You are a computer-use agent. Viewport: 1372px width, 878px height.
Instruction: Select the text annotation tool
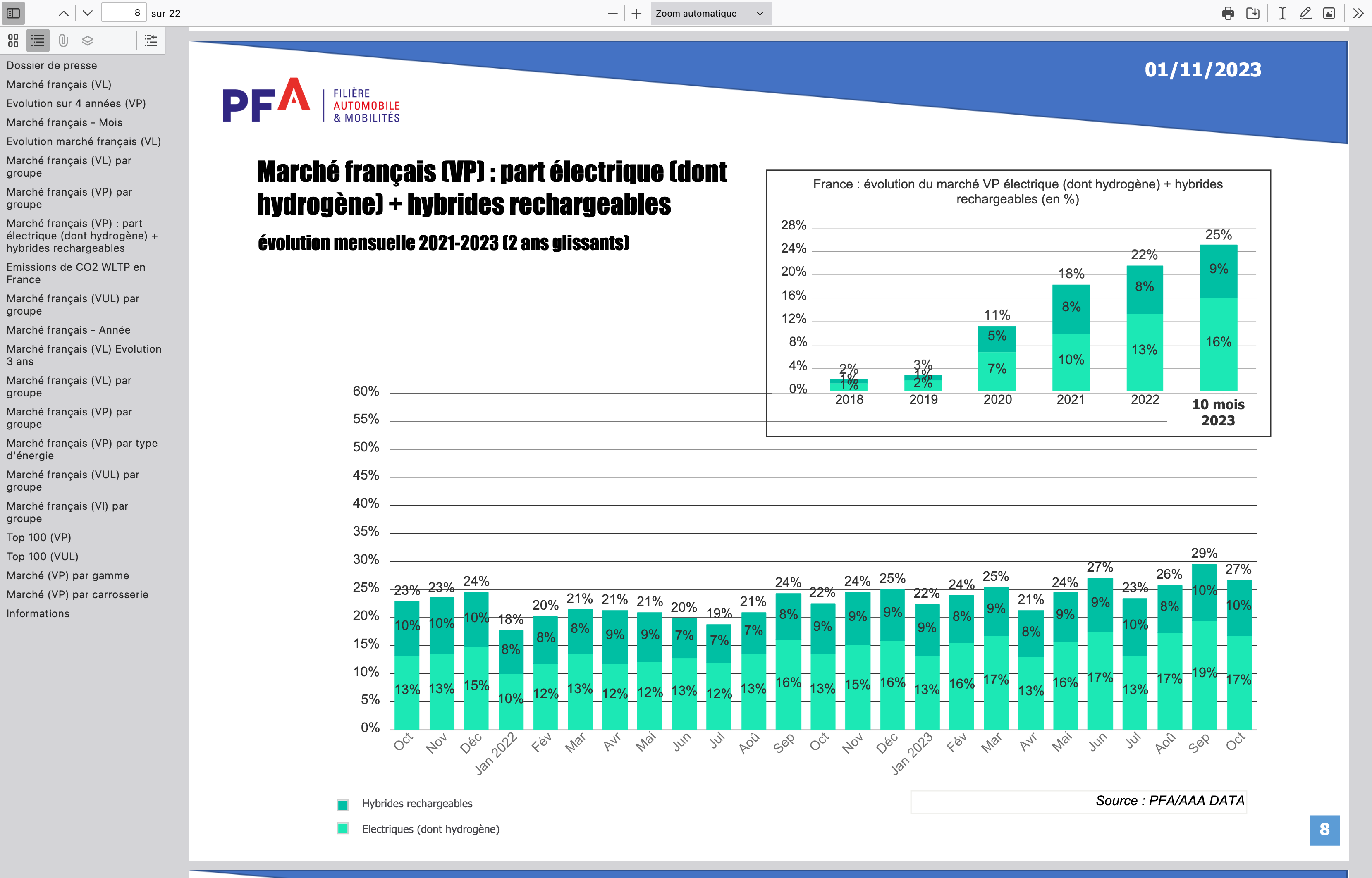pos(1282,13)
